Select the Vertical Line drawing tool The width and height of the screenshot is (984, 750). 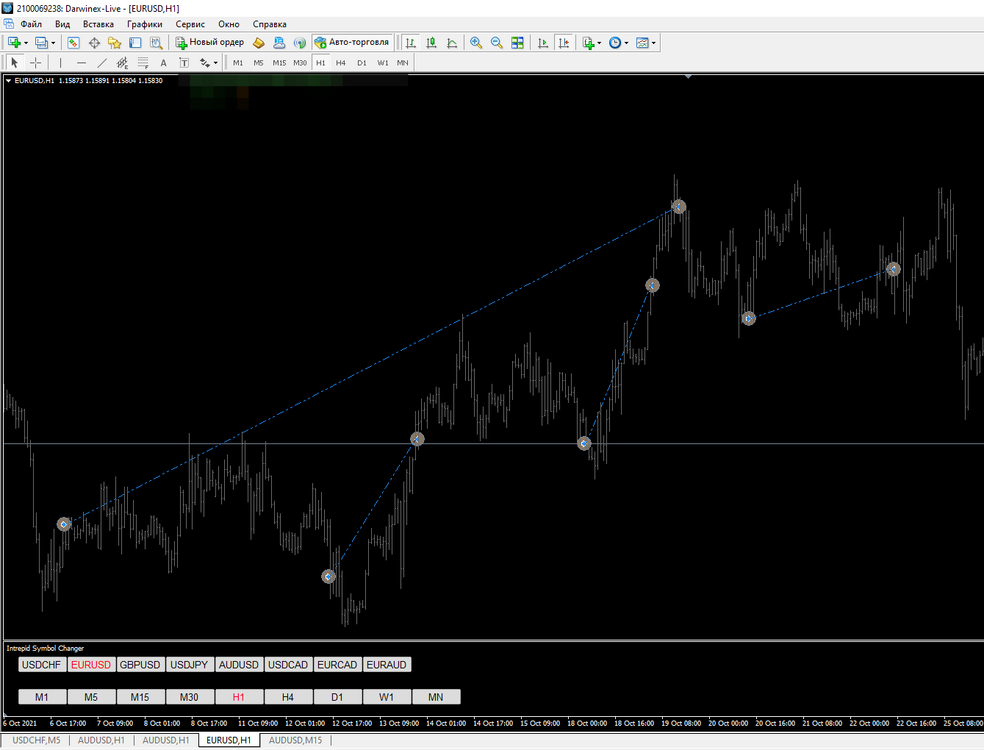60,63
